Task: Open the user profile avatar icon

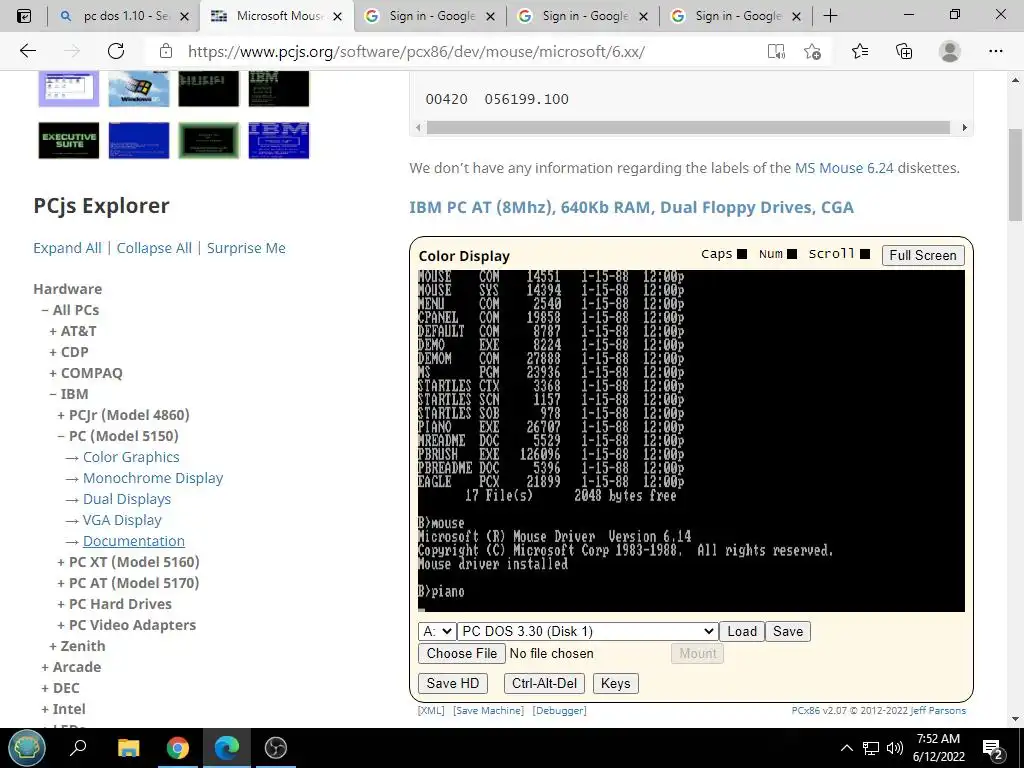Action: coord(950,51)
